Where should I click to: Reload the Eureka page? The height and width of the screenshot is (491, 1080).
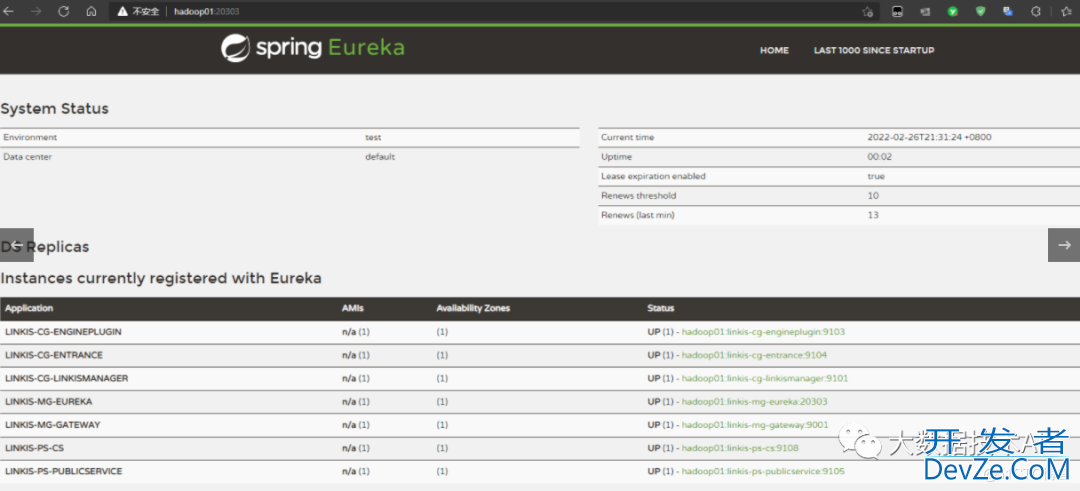coord(63,12)
